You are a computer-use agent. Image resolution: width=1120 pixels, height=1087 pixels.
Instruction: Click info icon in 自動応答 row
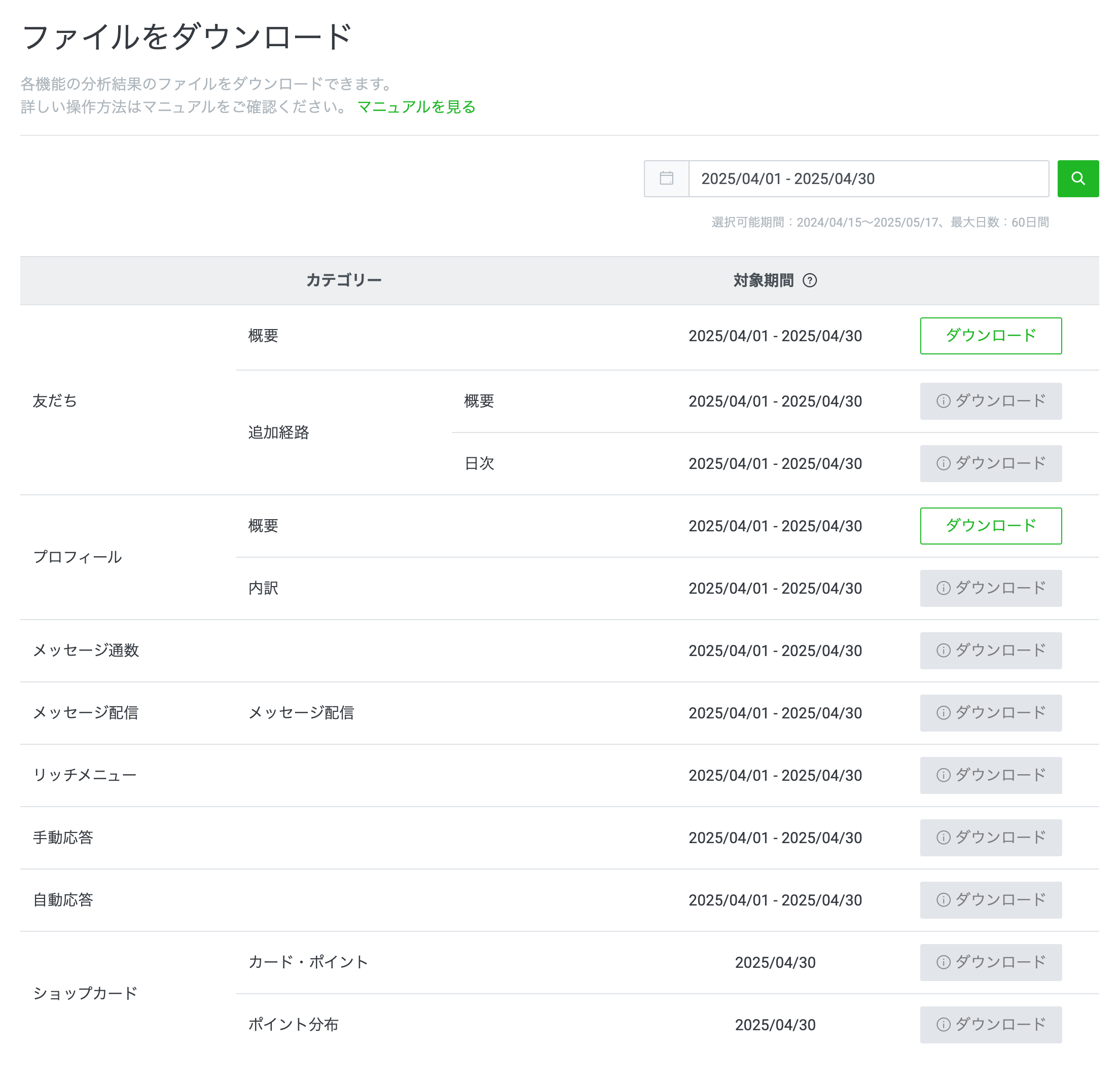(x=944, y=899)
